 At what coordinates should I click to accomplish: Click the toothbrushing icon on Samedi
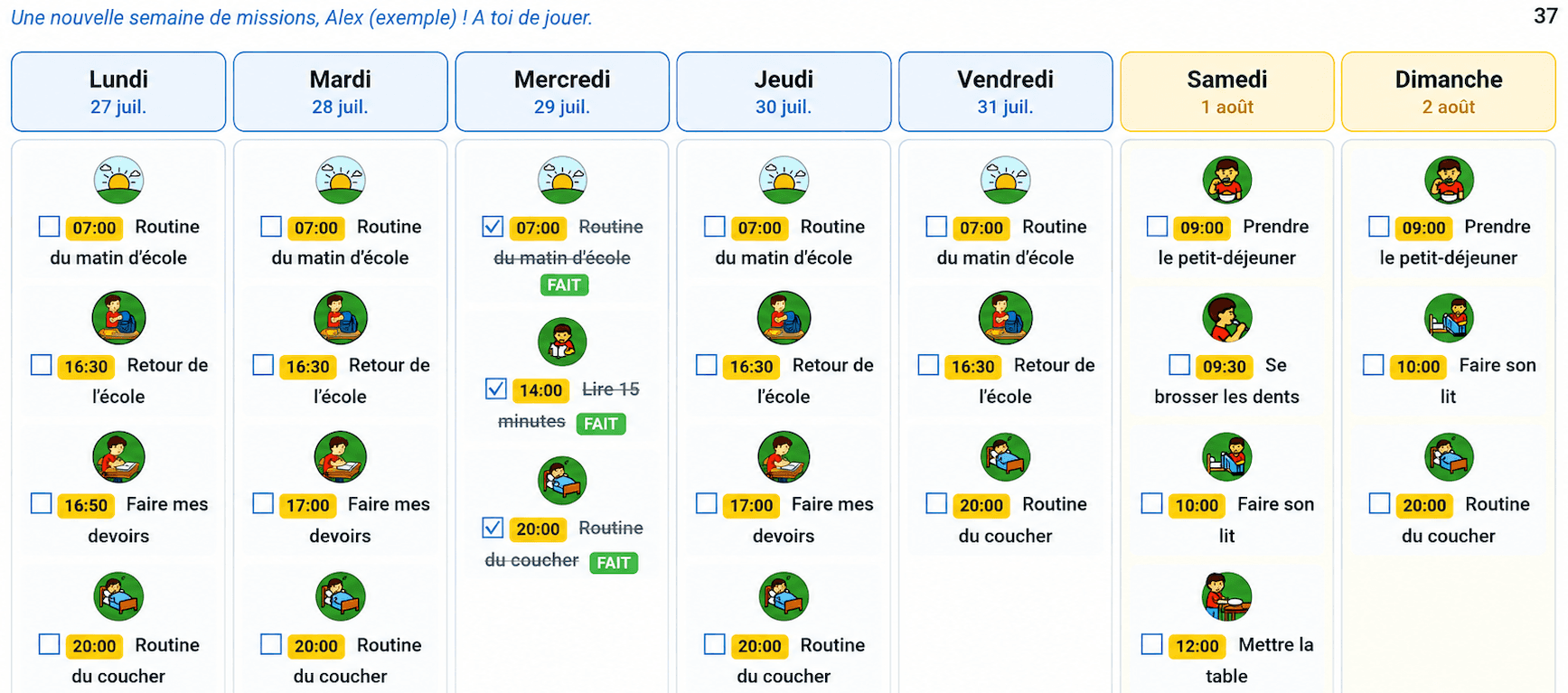tap(1226, 317)
